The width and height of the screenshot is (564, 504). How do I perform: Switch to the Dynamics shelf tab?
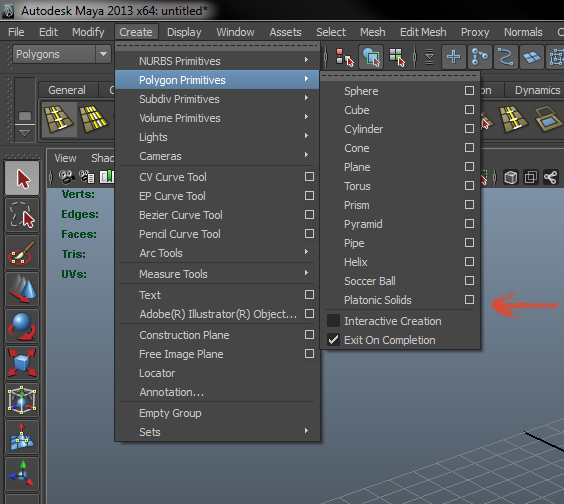537,90
